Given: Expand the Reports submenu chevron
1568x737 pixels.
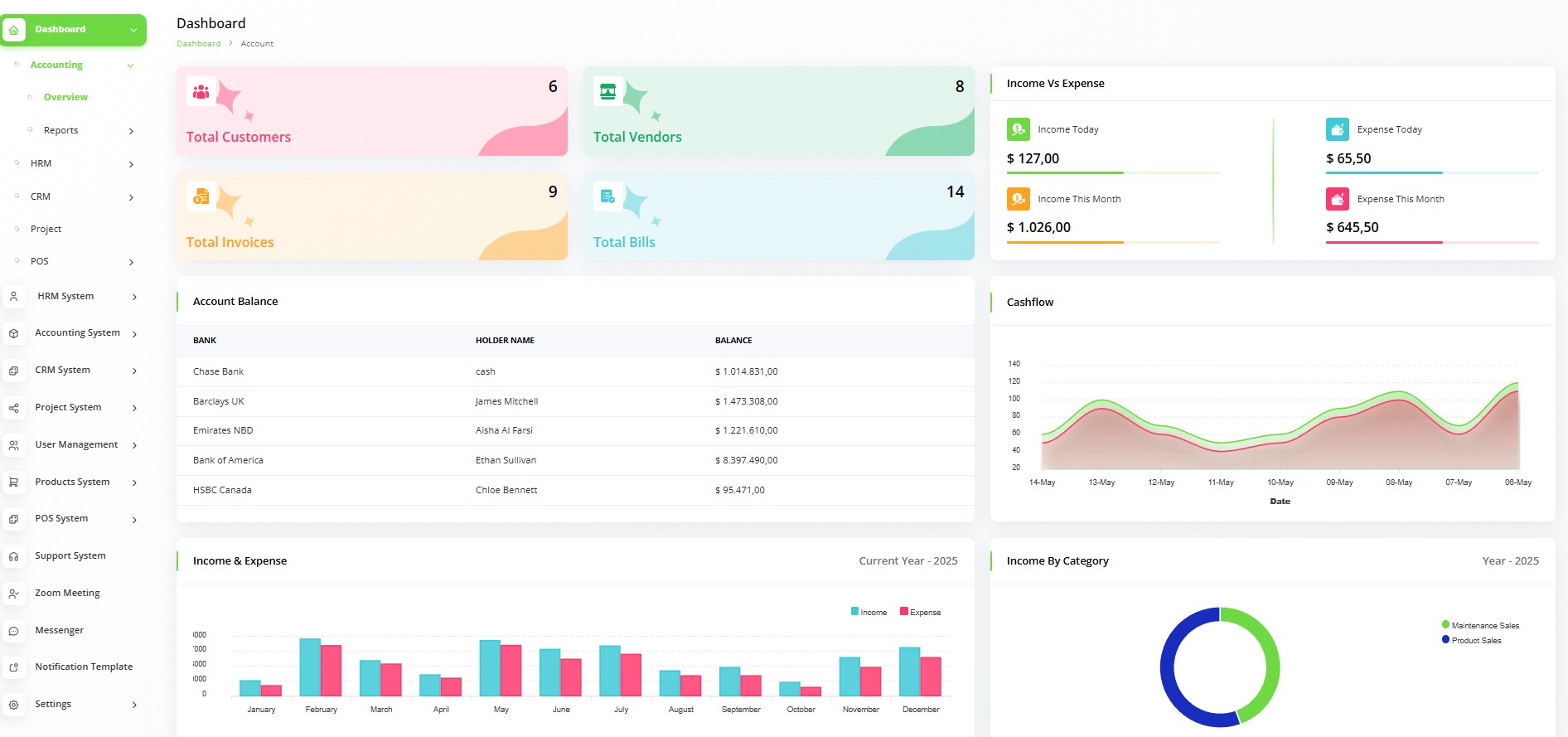Looking at the screenshot, I should pos(131,131).
